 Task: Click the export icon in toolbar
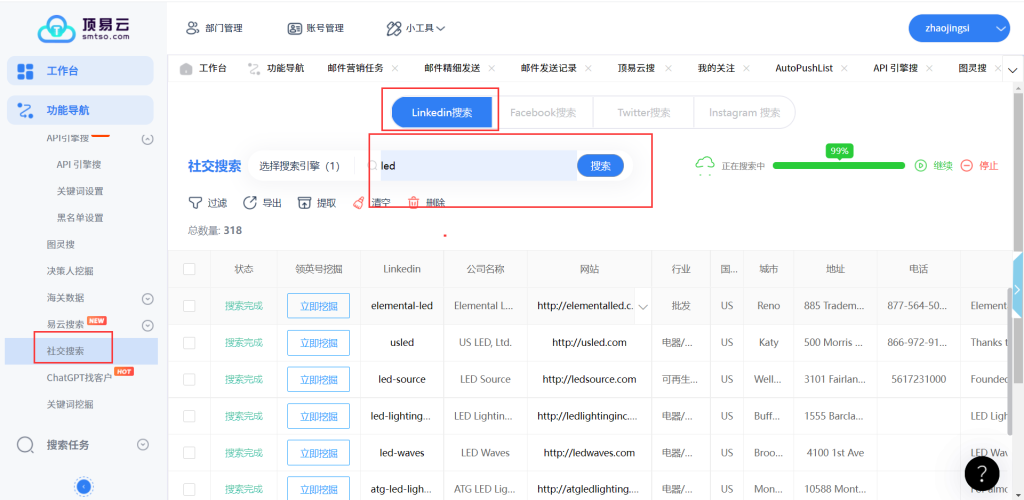coord(250,203)
